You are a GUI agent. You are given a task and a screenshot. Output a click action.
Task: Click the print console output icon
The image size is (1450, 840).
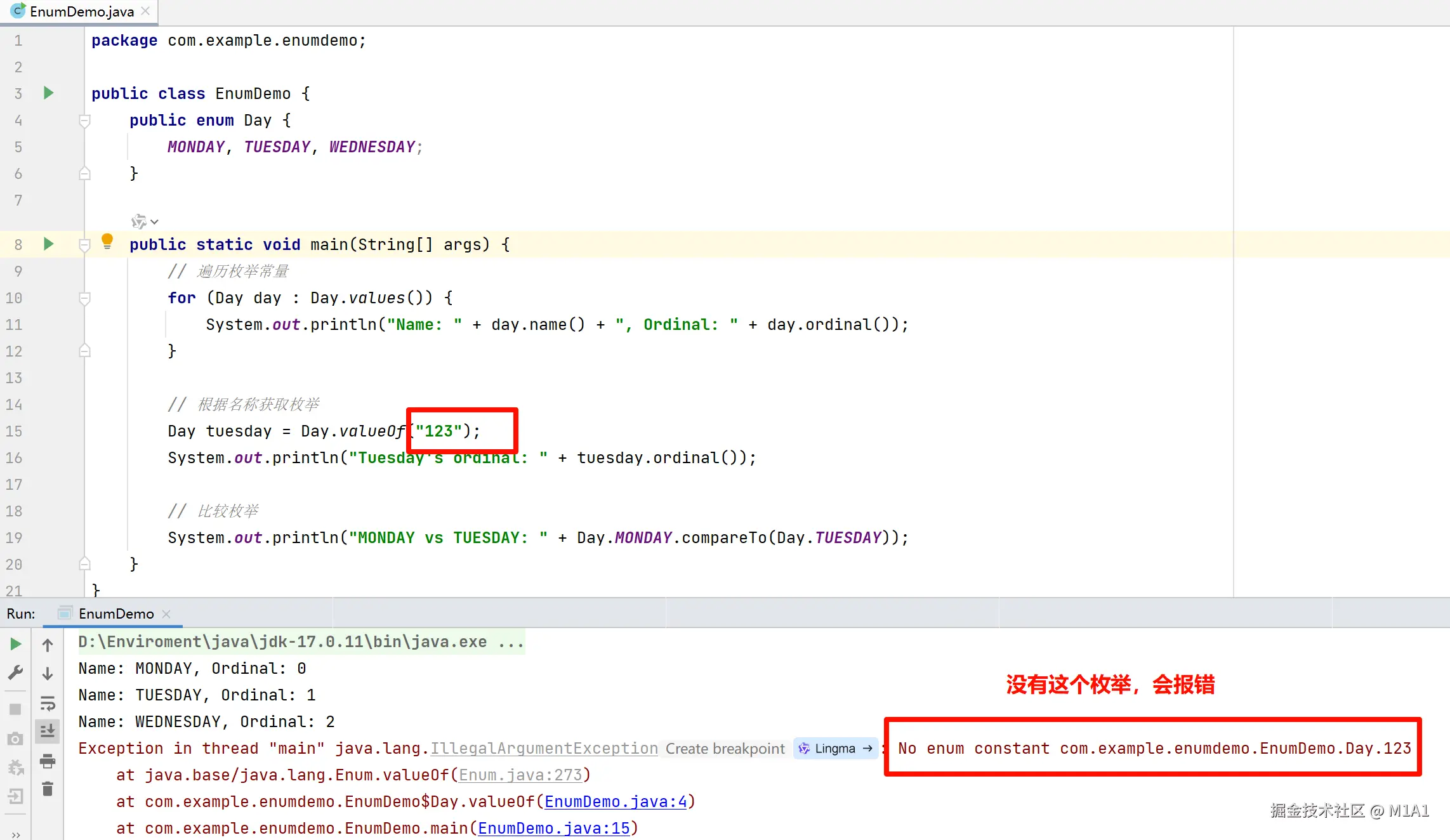48,761
